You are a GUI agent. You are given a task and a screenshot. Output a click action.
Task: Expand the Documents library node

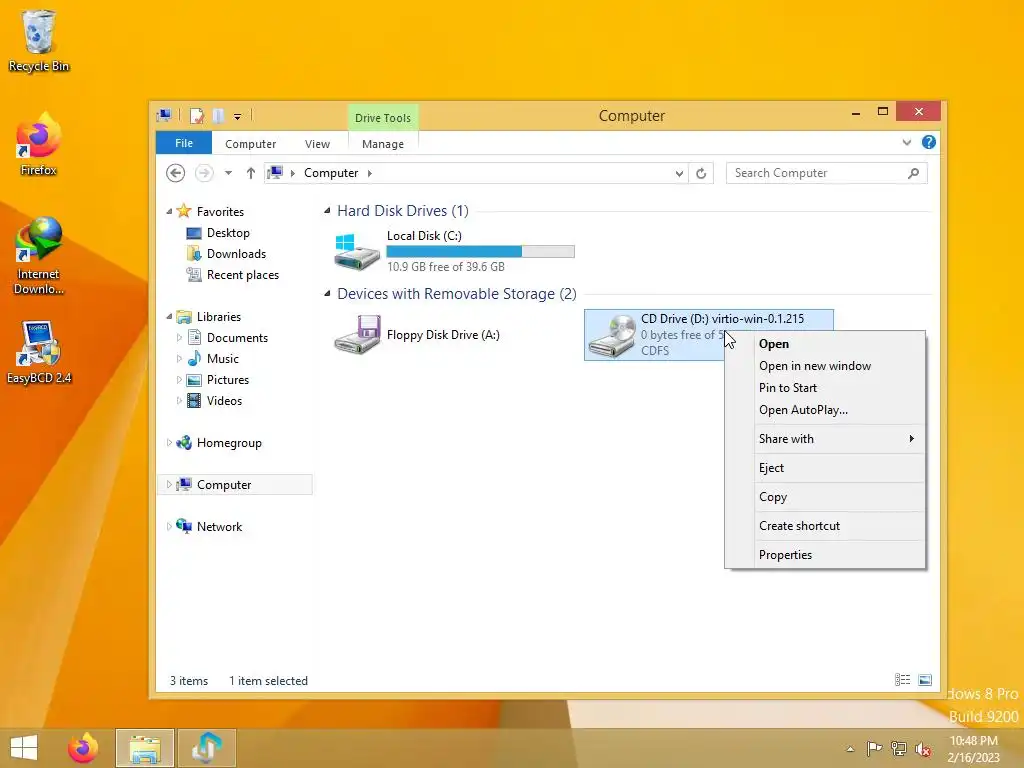pos(179,338)
